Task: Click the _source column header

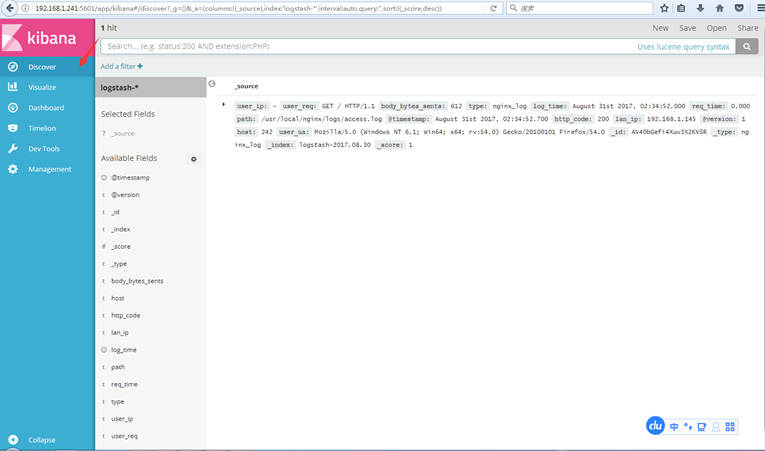Action: [x=246, y=86]
